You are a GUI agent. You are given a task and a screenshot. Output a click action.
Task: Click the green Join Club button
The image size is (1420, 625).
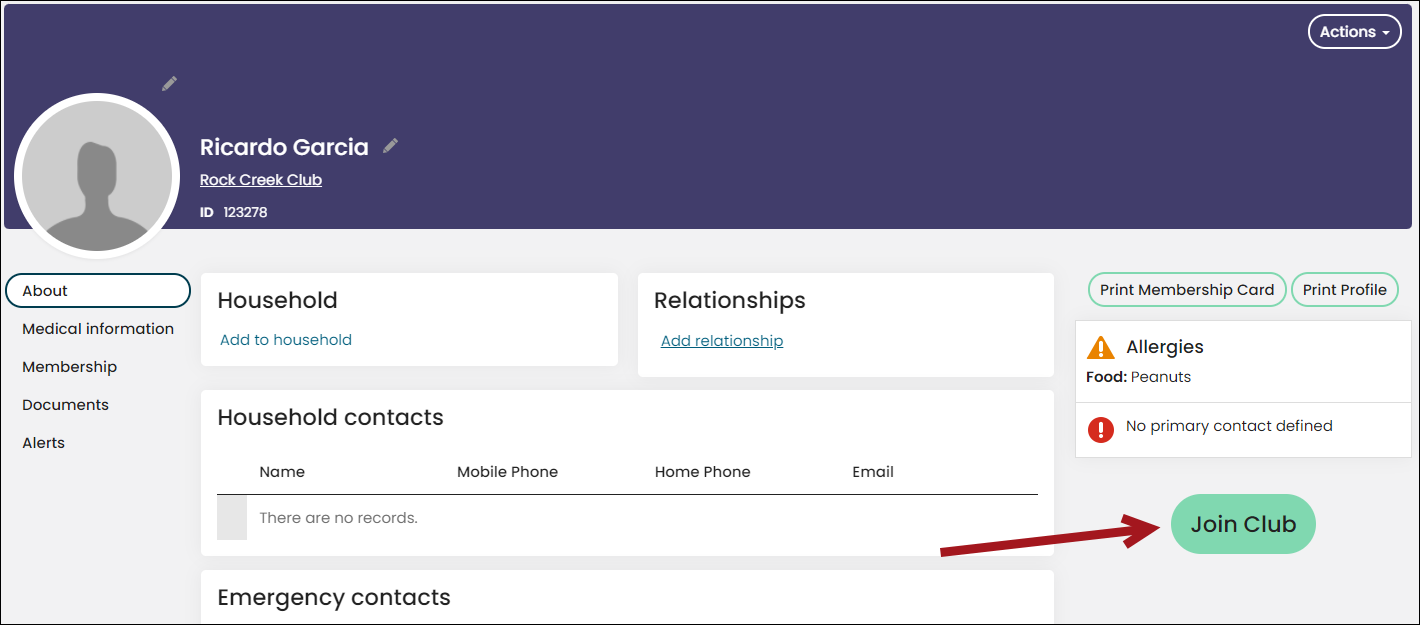(x=1243, y=524)
